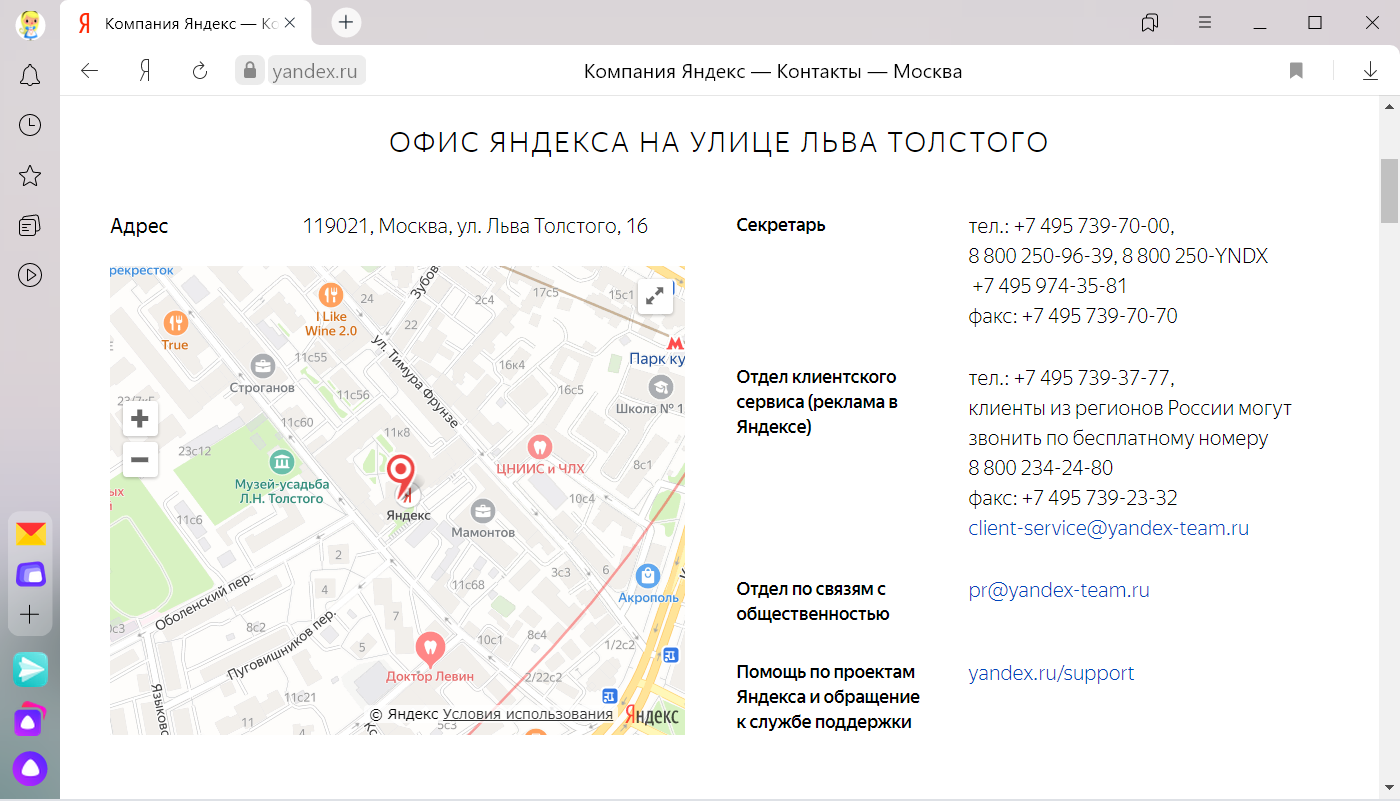
Task: Reload the current page
Action: 200,70
